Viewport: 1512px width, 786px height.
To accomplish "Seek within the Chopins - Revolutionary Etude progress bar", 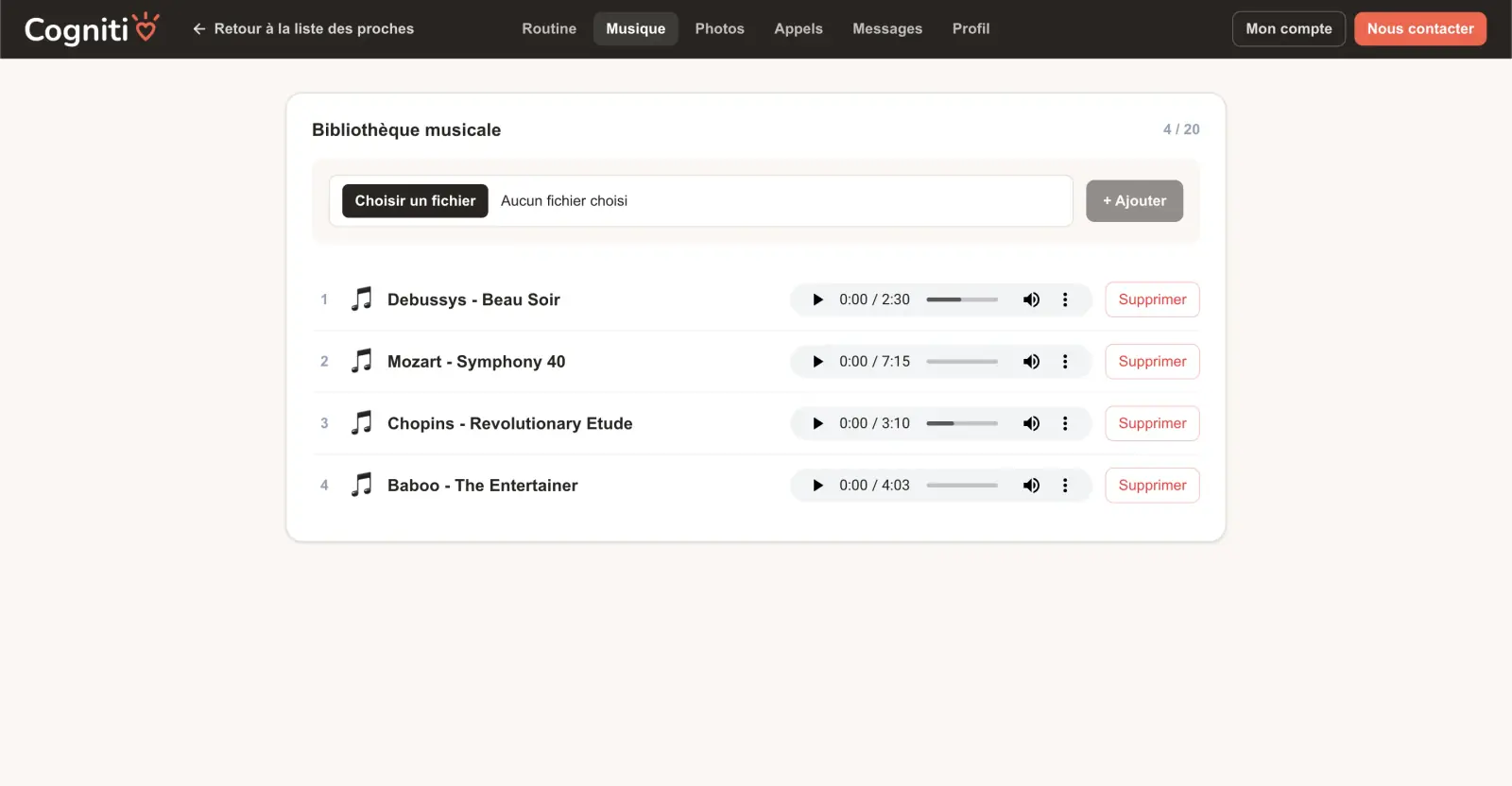I will pyautogui.click(x=962, y=423).
